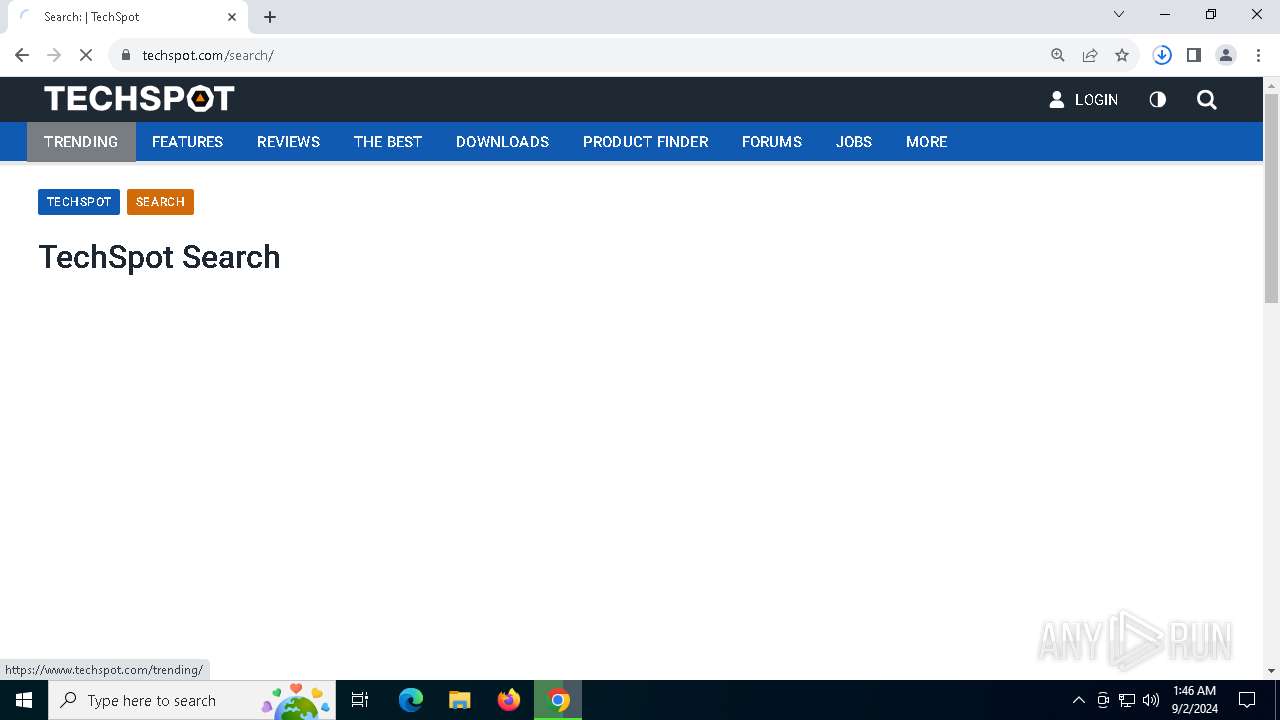The image size is (1280, 720).
Task: Open the JOBS link
Action: (854, 142)
